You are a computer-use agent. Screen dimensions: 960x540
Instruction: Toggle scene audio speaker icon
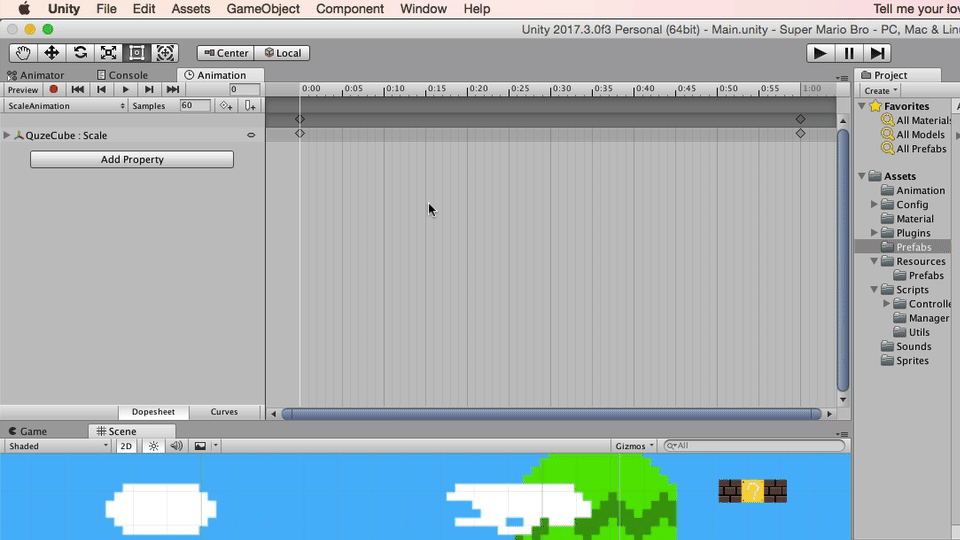tap(176, 446)
